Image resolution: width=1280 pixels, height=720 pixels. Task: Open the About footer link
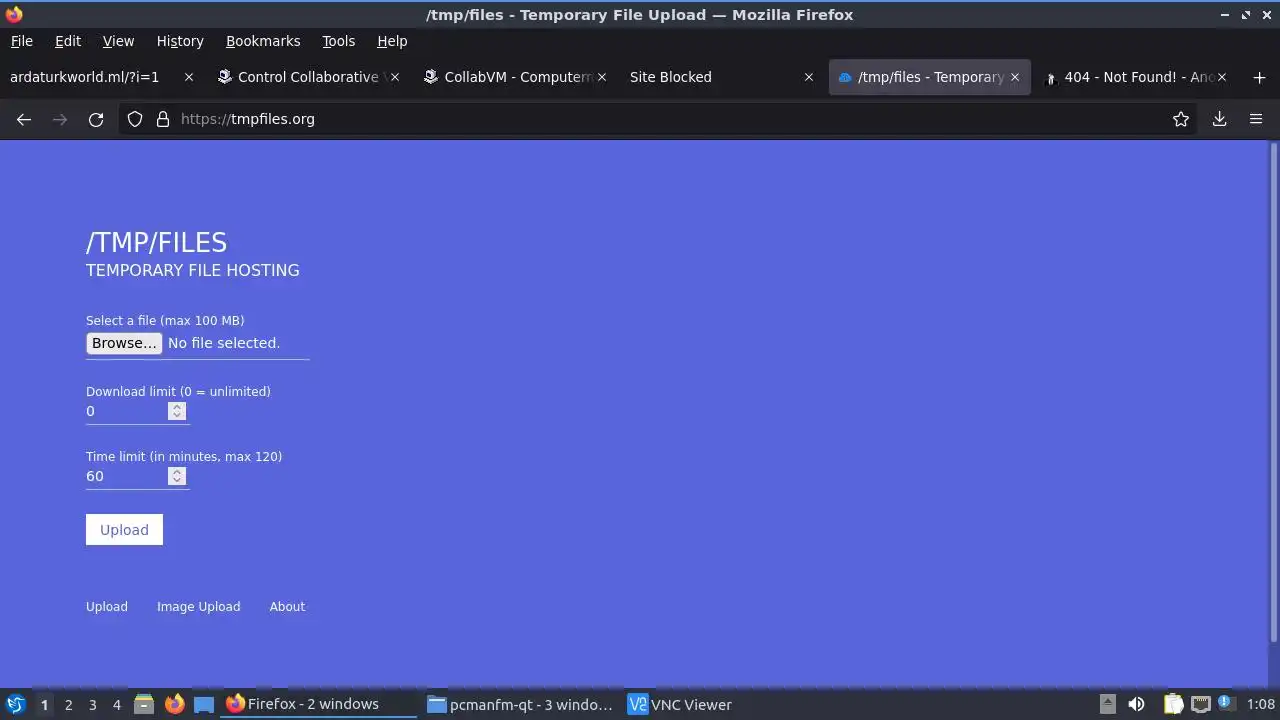coord(287,607)
